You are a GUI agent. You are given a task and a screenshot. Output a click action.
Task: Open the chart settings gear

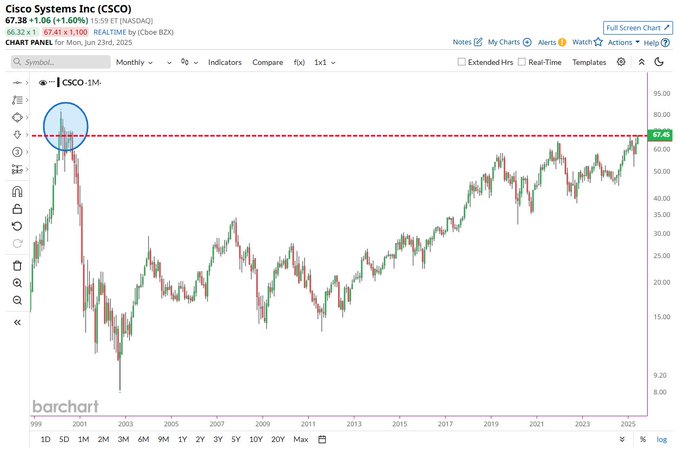pos(621,62)
